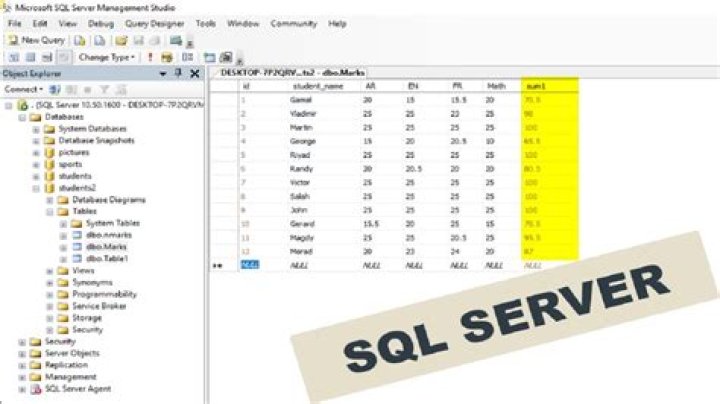720x404 pixels.
Task: Click the Add Table icon
Action: click(209, 57)
